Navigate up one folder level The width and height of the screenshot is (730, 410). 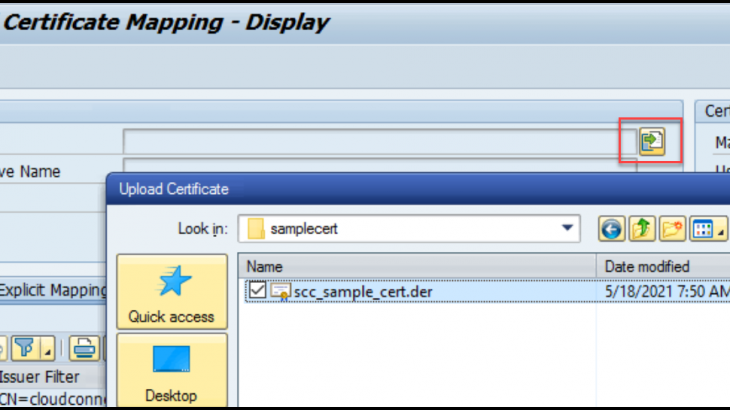[639, 229]
